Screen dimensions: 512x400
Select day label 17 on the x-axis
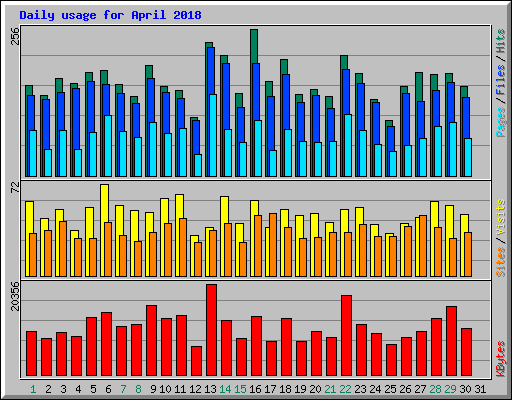[x=270, y=389]
